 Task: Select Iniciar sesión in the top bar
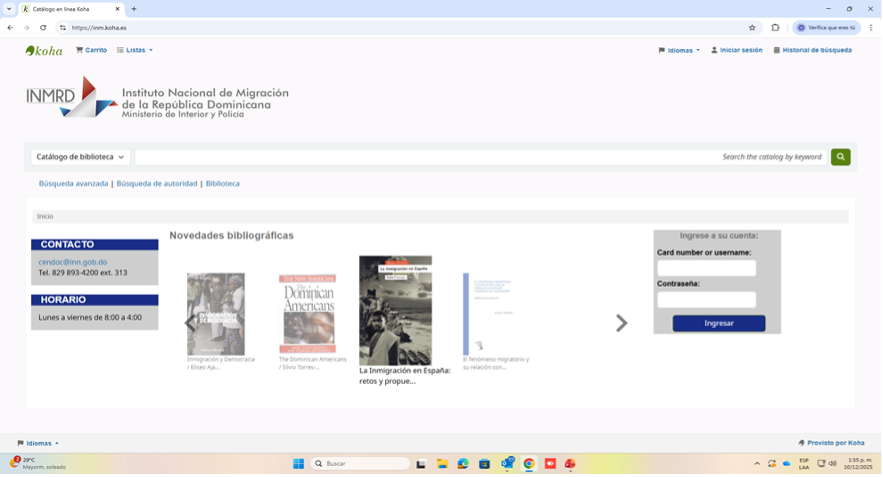point(736,50)
